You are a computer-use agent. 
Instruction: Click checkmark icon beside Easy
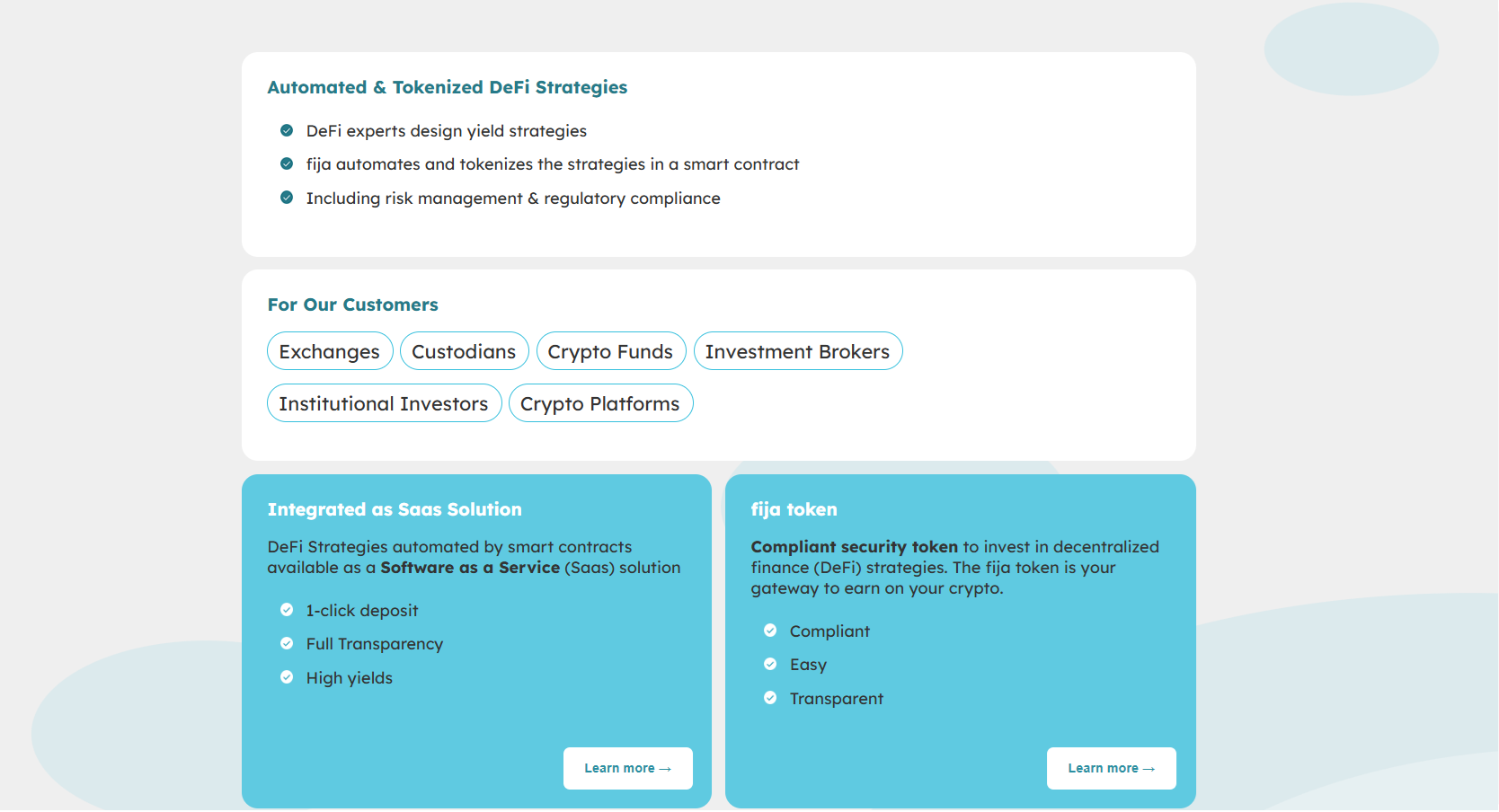point(770,664)
